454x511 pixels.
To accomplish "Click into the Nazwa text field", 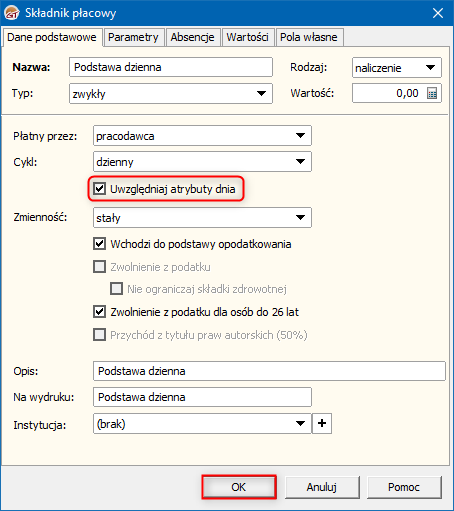I will coord(171,67).
